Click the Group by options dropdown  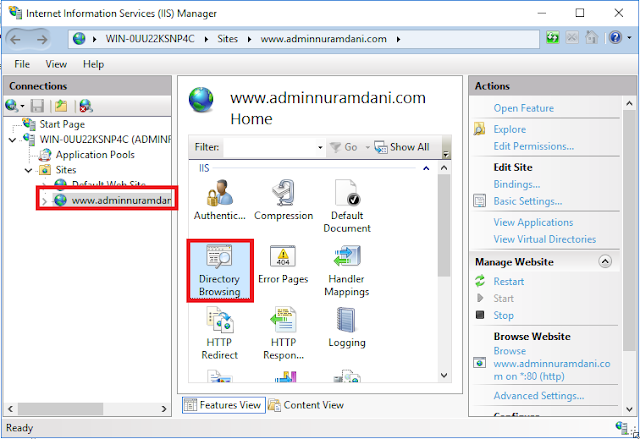point(446,155)
